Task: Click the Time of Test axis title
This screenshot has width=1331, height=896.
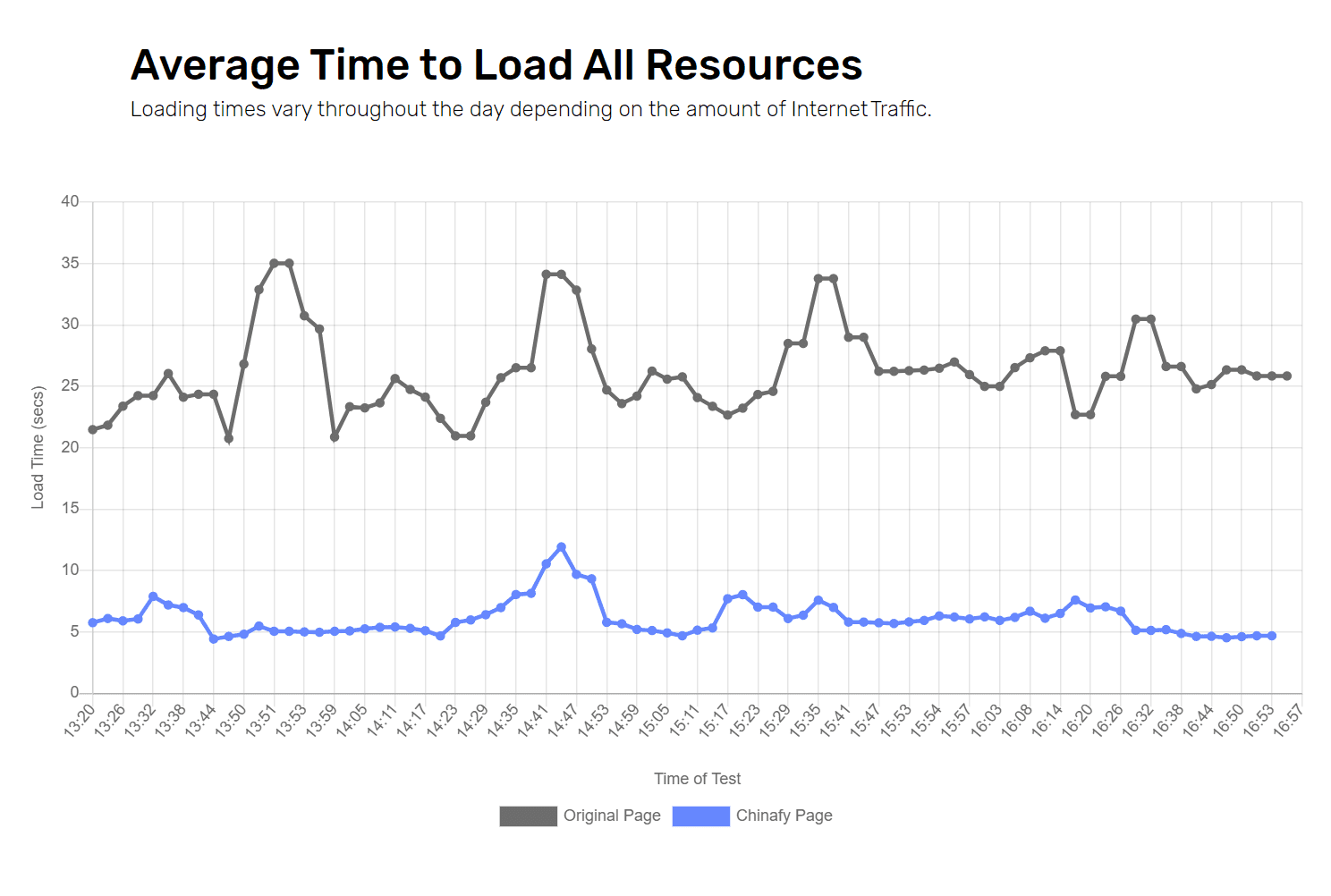Action: click(697, 779)
